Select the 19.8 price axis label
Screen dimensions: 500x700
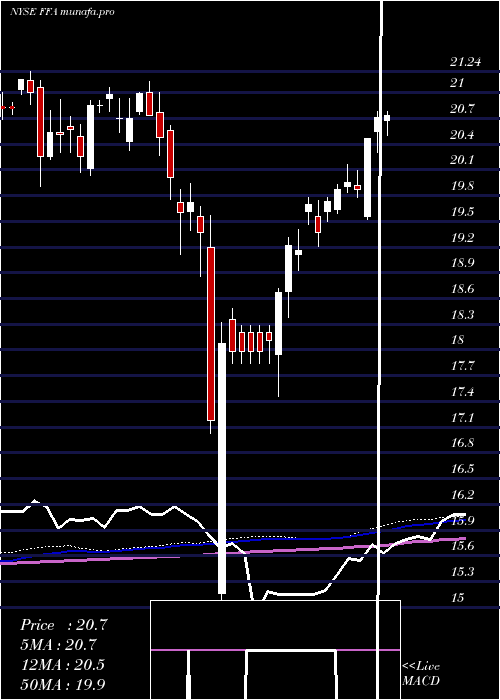(462, 186)
